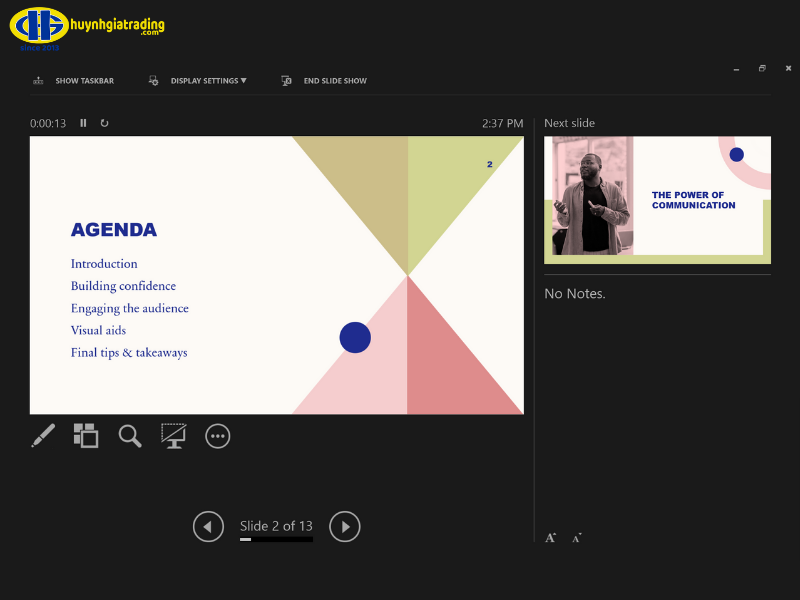Click the magnifier zoom into slide icon
800x600 pixels.
click(130, 436)
